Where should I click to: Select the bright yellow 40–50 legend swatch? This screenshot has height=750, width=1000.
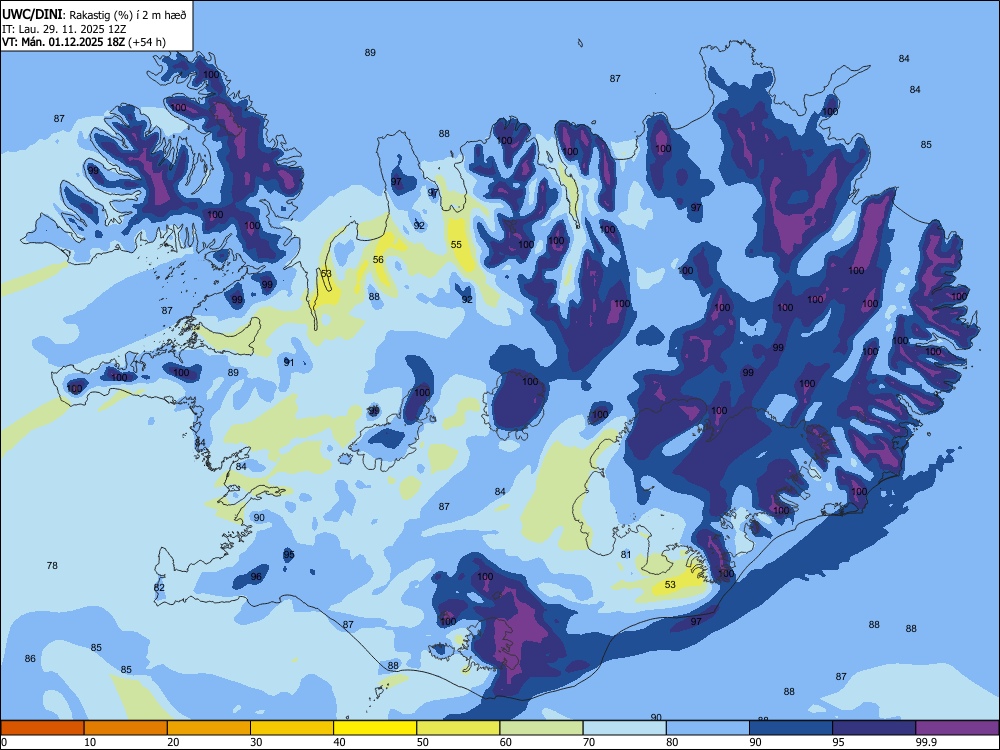tap(375, 728)
